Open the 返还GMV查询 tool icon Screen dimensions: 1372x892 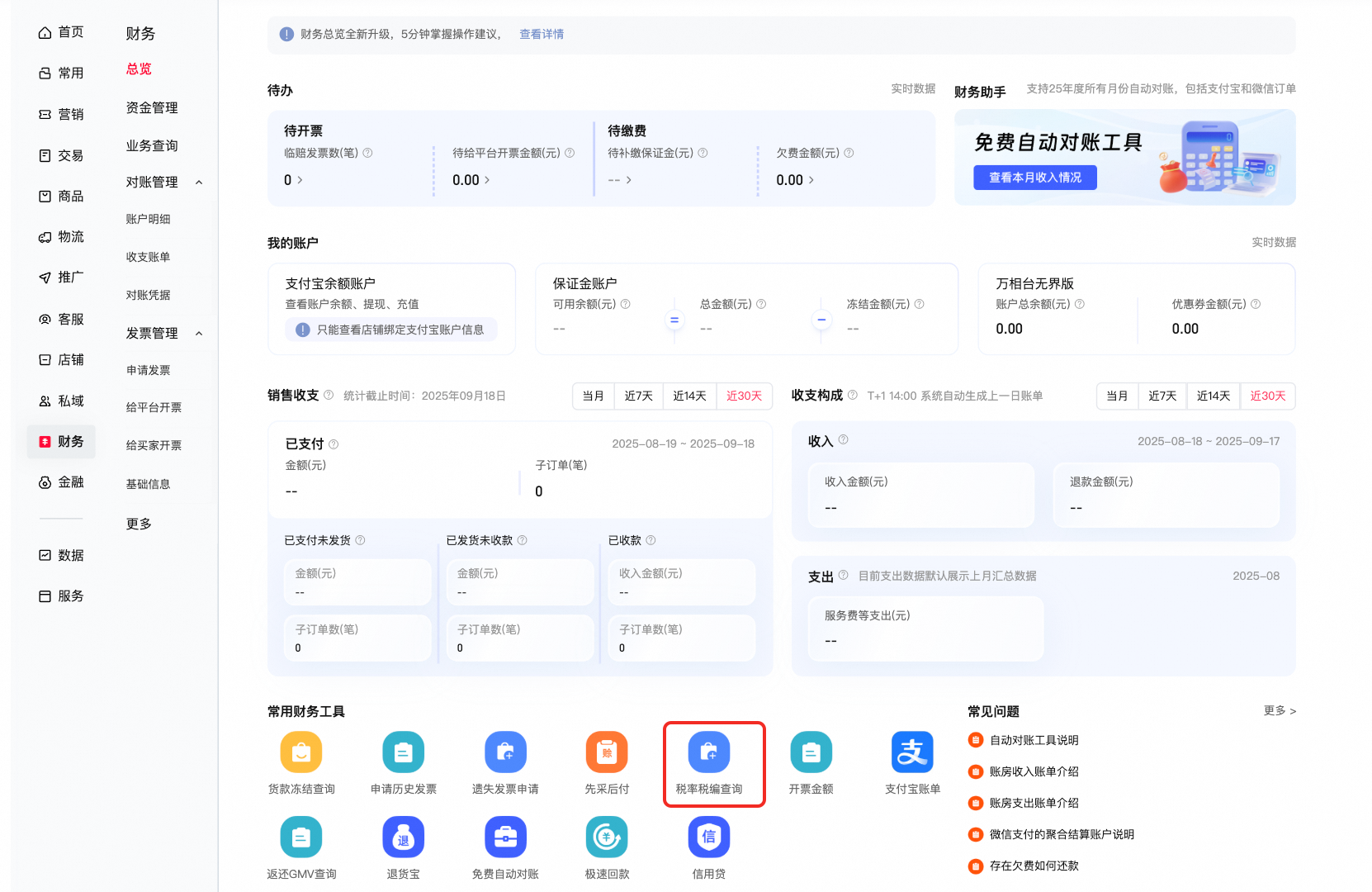point(301,837)
